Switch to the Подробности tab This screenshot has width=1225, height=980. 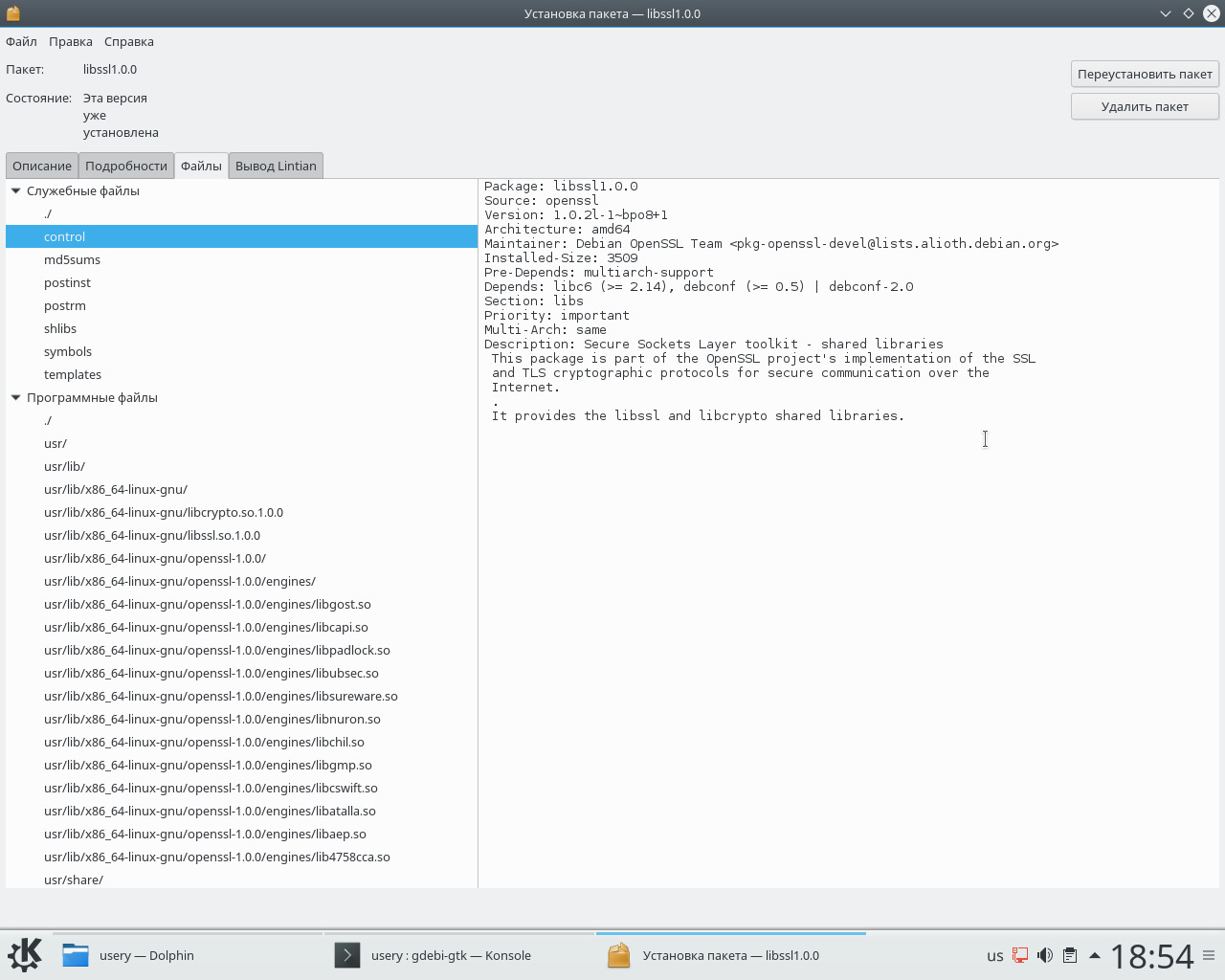[x=126, y=166]
